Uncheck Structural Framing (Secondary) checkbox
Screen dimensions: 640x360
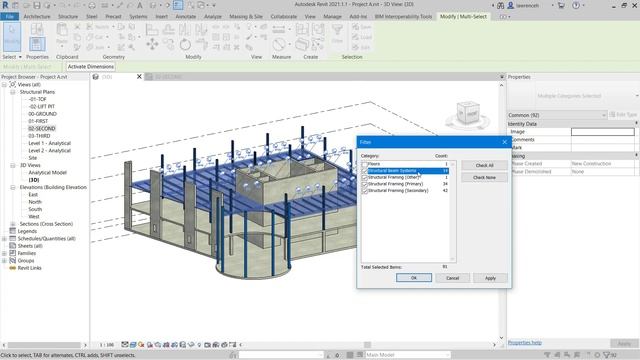[364, 191]
